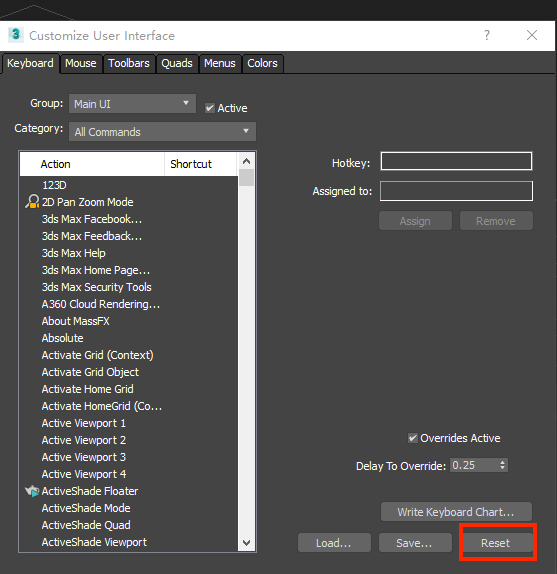Viewport: 557px width, 574px height.
Task: Sort by the Action column header
Action: point(92,164)
